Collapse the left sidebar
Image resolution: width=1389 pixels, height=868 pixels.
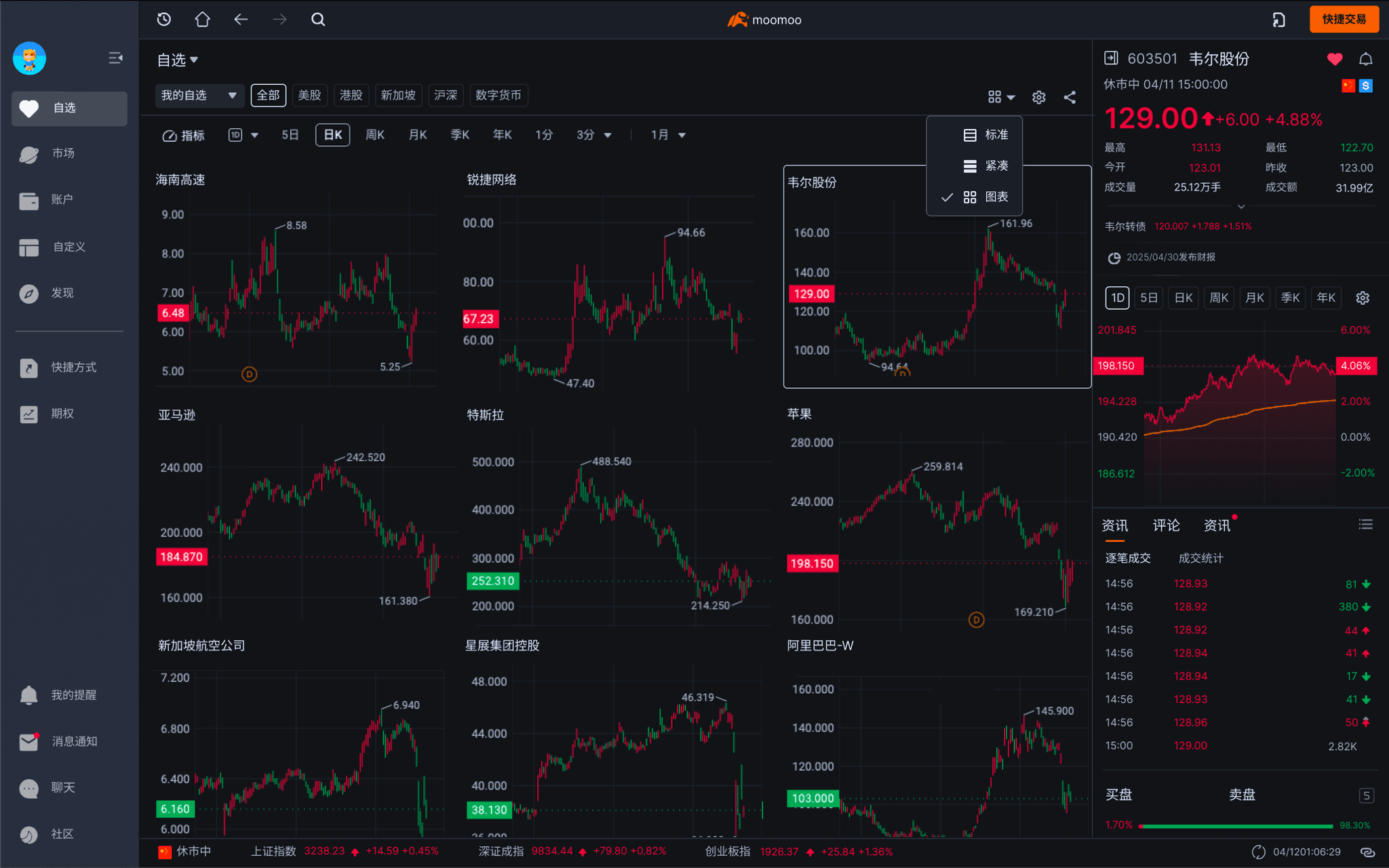115,58
